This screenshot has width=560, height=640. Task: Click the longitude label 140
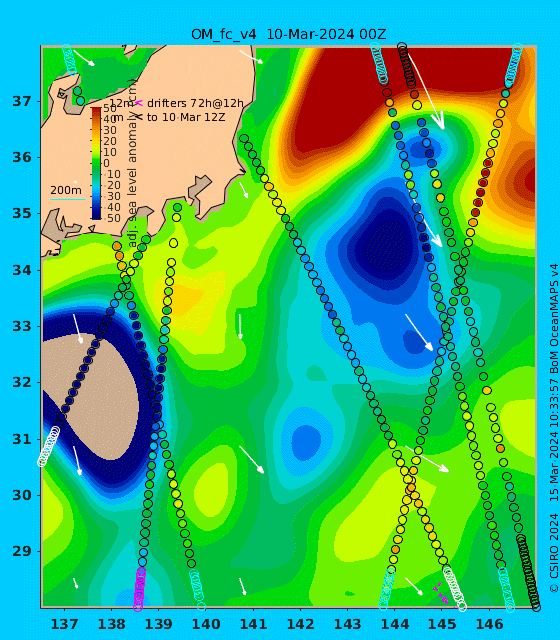[x=206, y=624]
